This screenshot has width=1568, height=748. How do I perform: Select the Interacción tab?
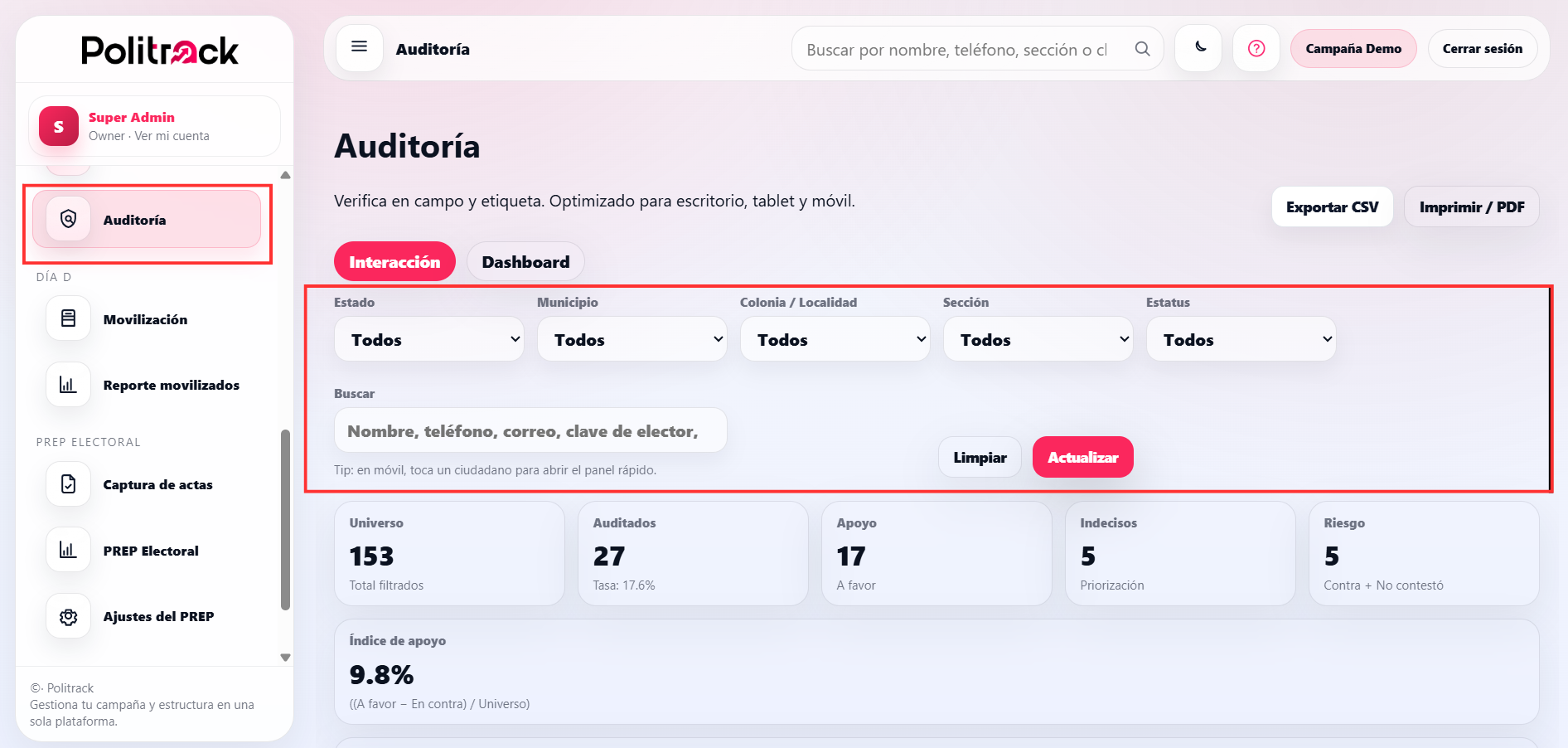pyautogui.click(x=394, y=261)
